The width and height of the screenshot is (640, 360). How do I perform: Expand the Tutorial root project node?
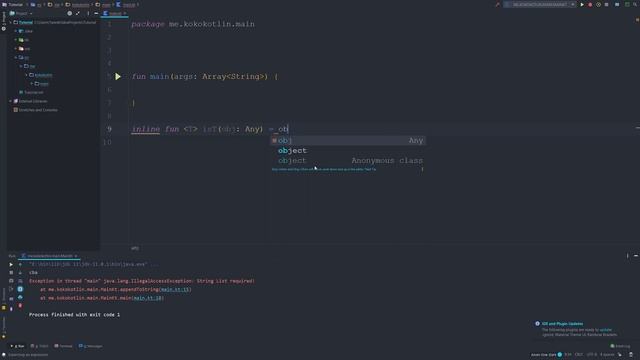point(11,22)
